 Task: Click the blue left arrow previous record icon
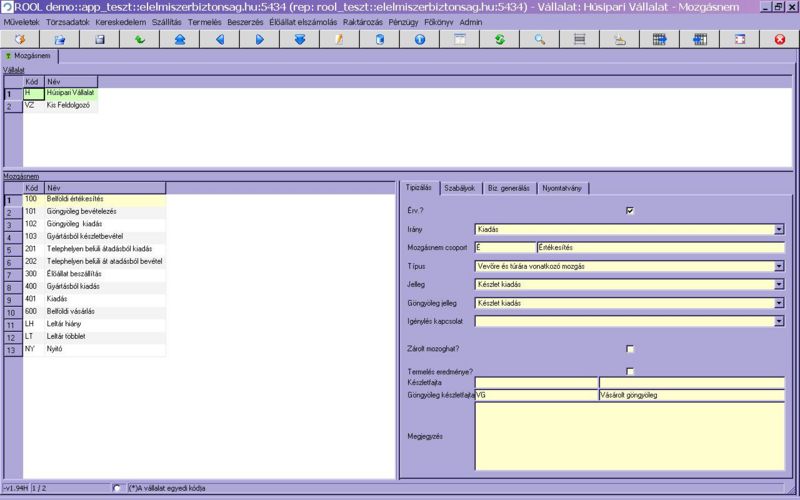(x=219, y=40)
